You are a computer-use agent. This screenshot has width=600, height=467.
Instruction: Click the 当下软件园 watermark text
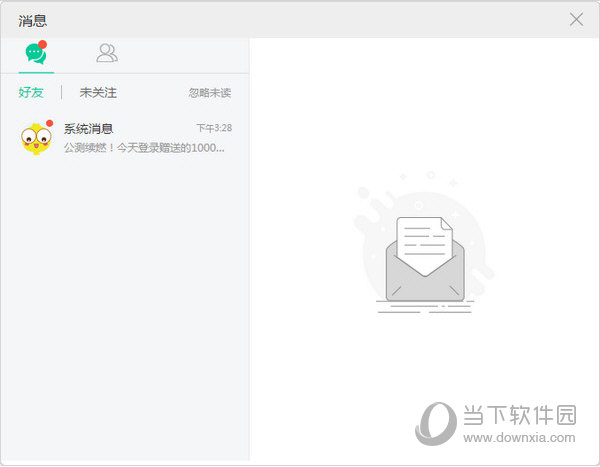(518, 414)
